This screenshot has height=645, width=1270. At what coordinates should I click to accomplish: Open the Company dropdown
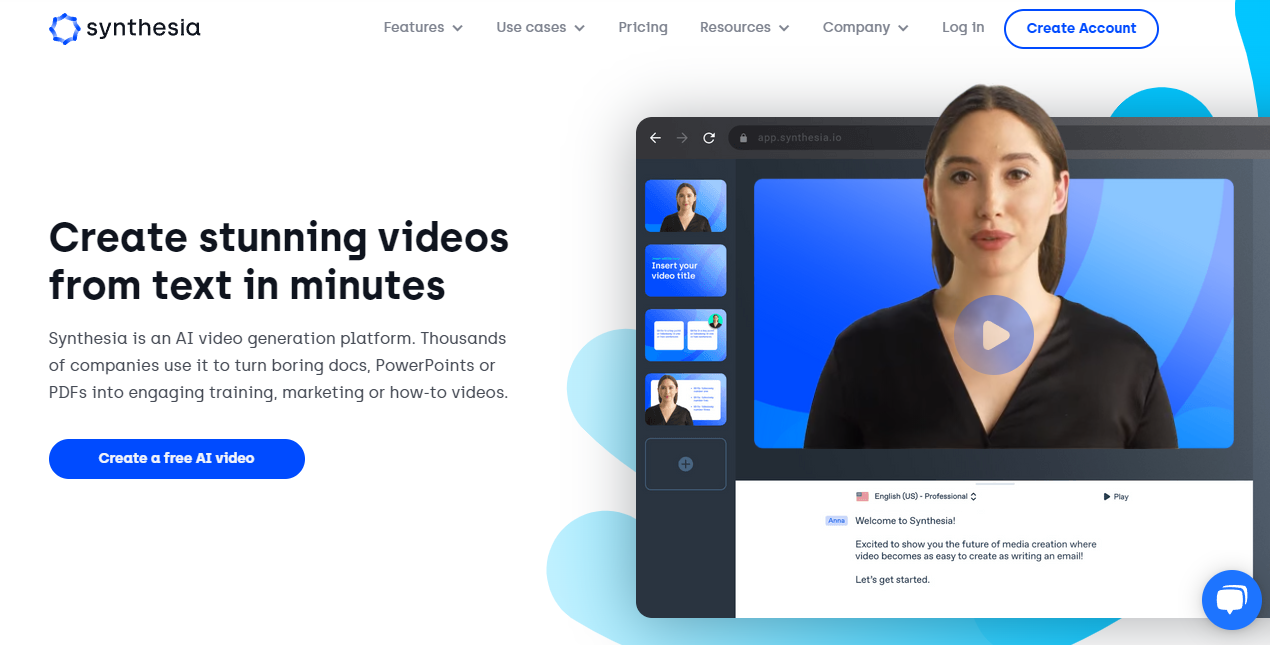[x=866, y=27]
